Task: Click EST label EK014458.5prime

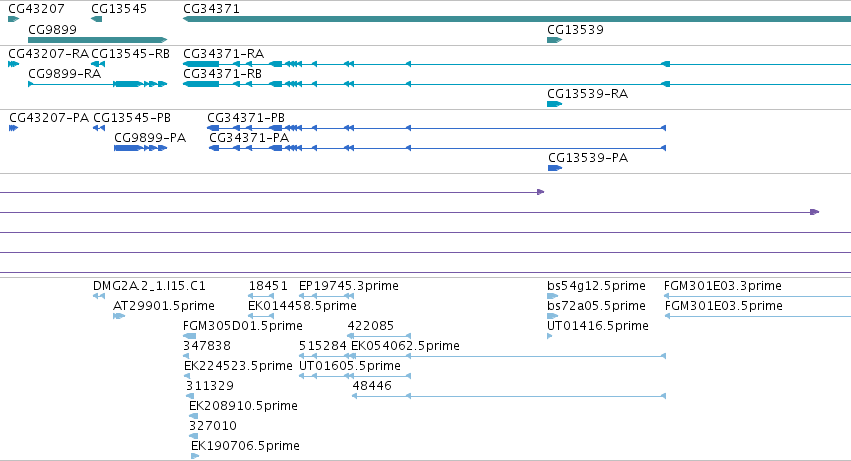Action: [x=302, y=306]
